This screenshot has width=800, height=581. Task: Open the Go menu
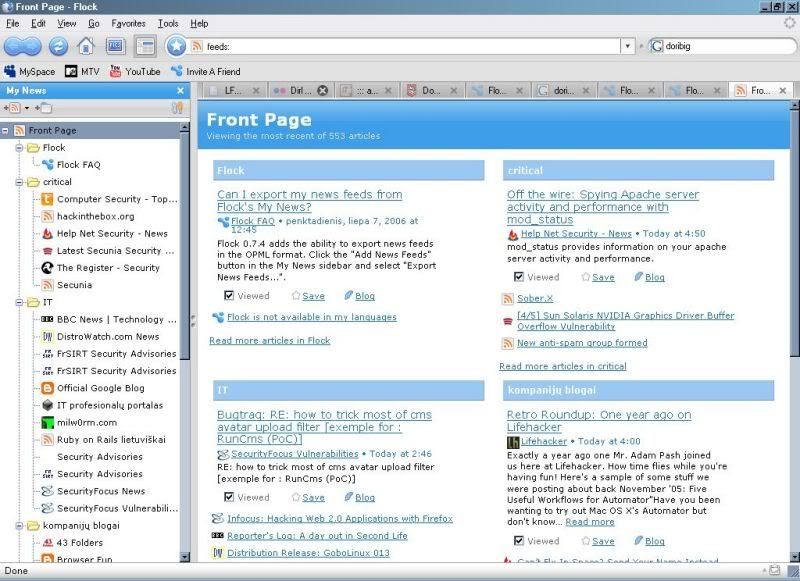point(93,23)
